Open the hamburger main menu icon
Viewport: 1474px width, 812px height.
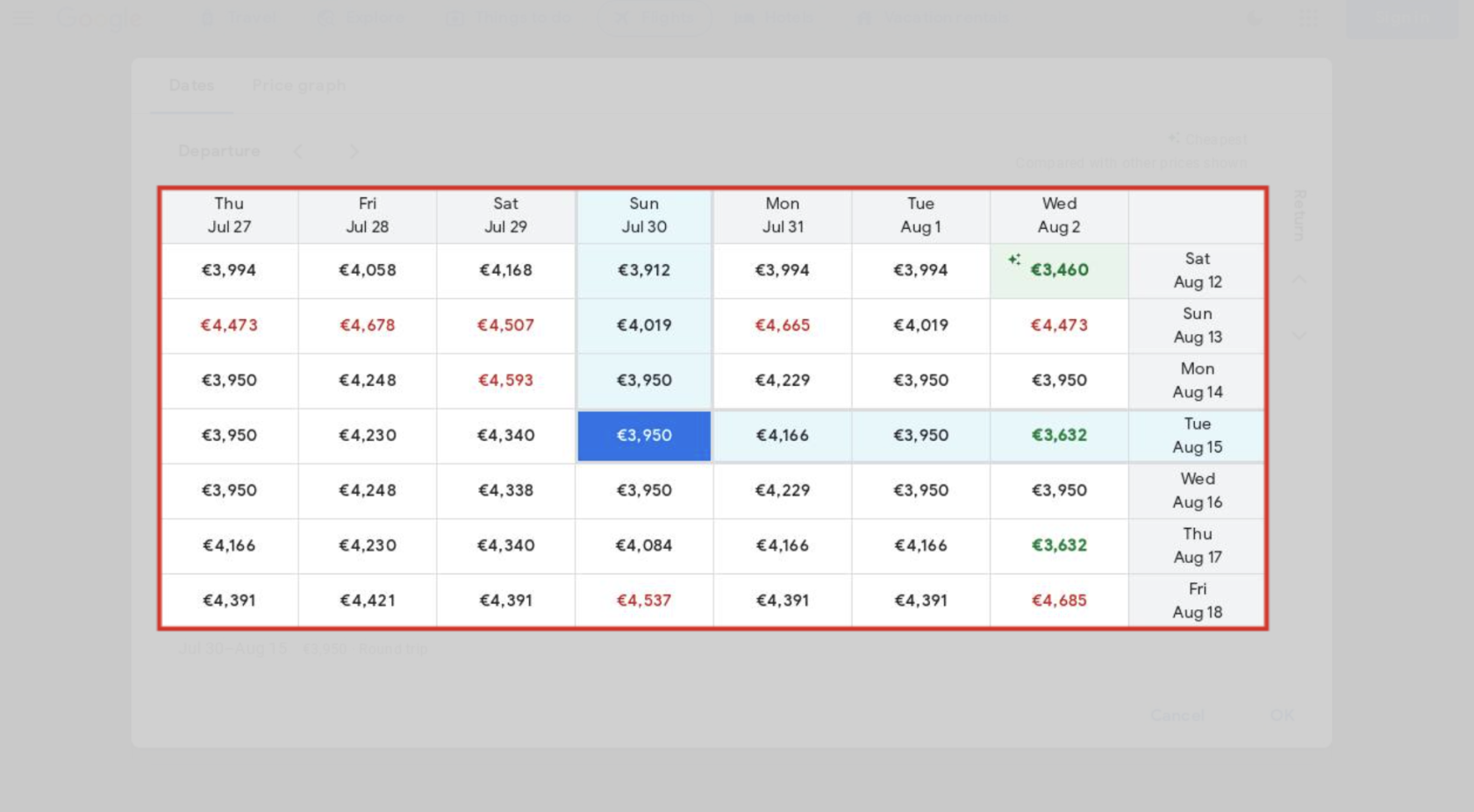tap(24, 18)
